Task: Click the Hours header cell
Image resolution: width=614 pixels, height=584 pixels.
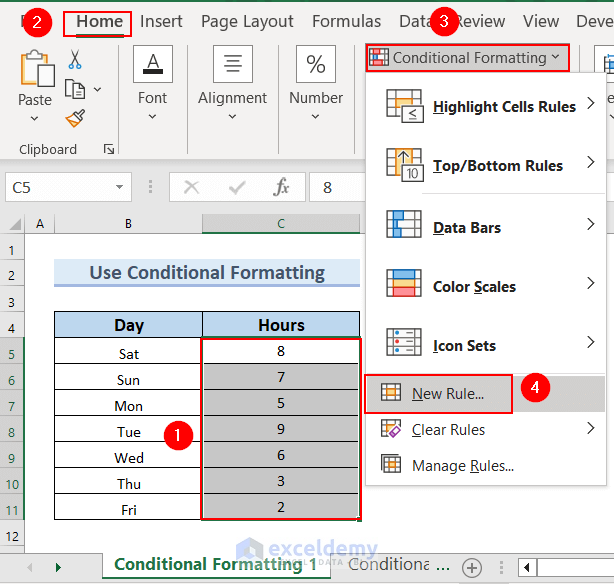Action: (x=281, y=325)
